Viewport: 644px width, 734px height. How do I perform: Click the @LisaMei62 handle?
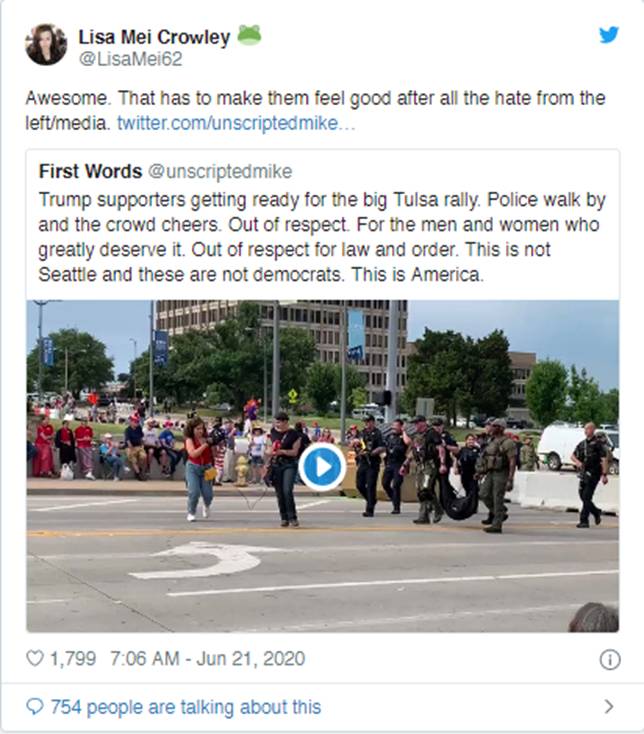130,60
